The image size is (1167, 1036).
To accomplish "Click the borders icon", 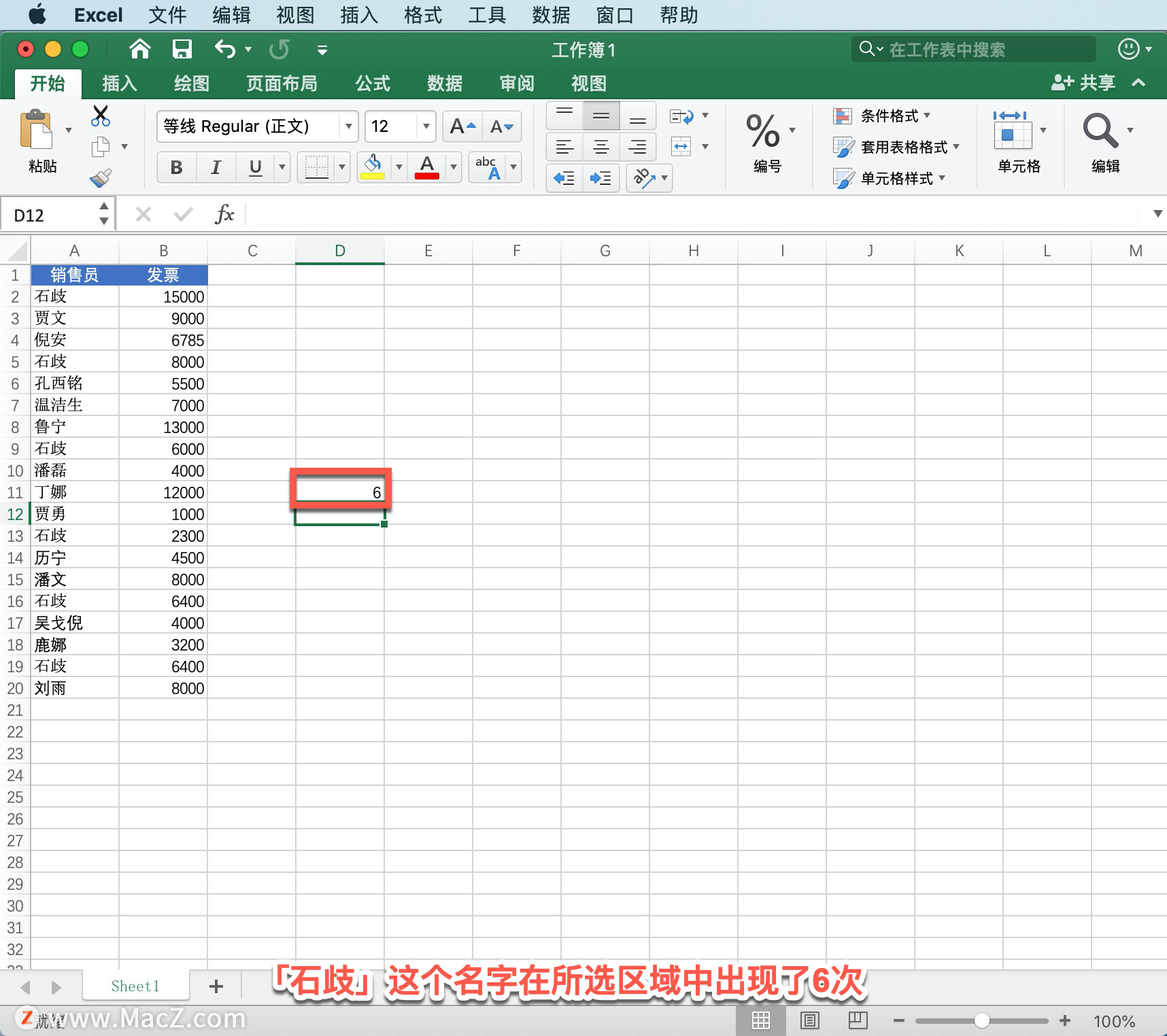I will pyautogui.click(x=317, y=167).
